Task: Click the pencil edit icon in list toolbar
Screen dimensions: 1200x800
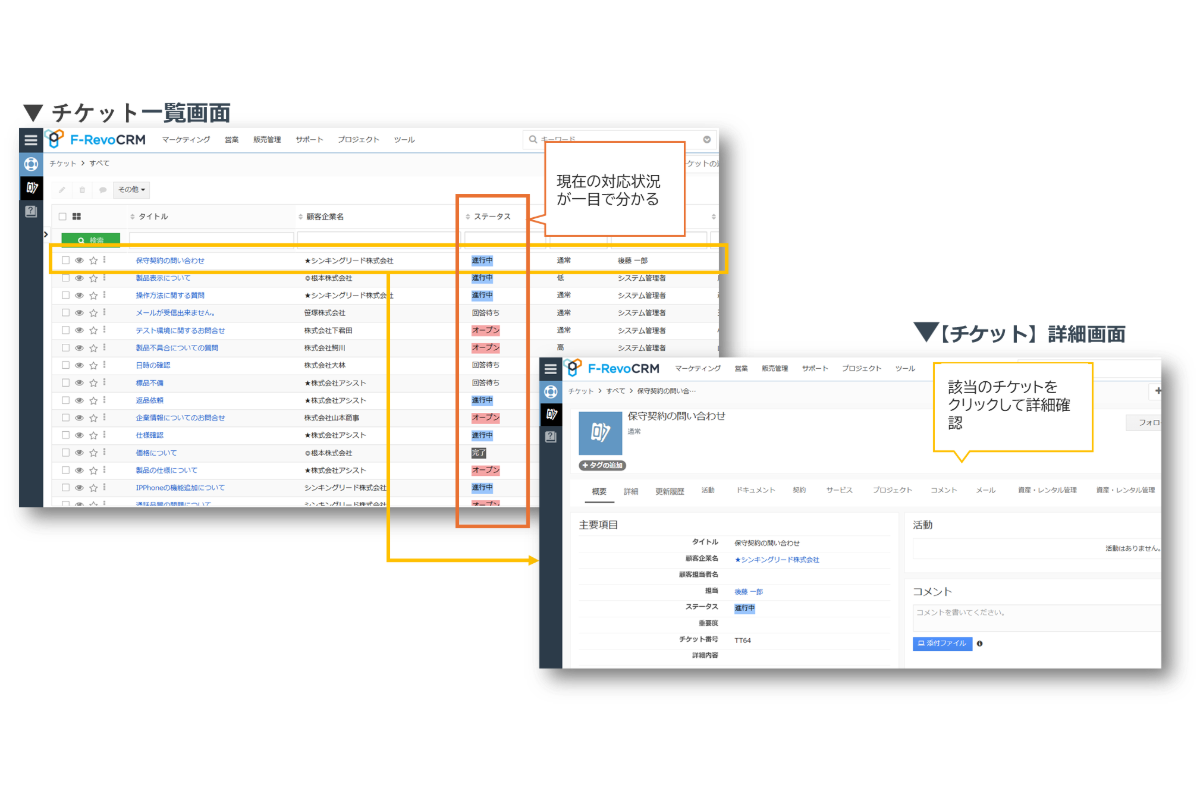Action: [x=62, y=189]
